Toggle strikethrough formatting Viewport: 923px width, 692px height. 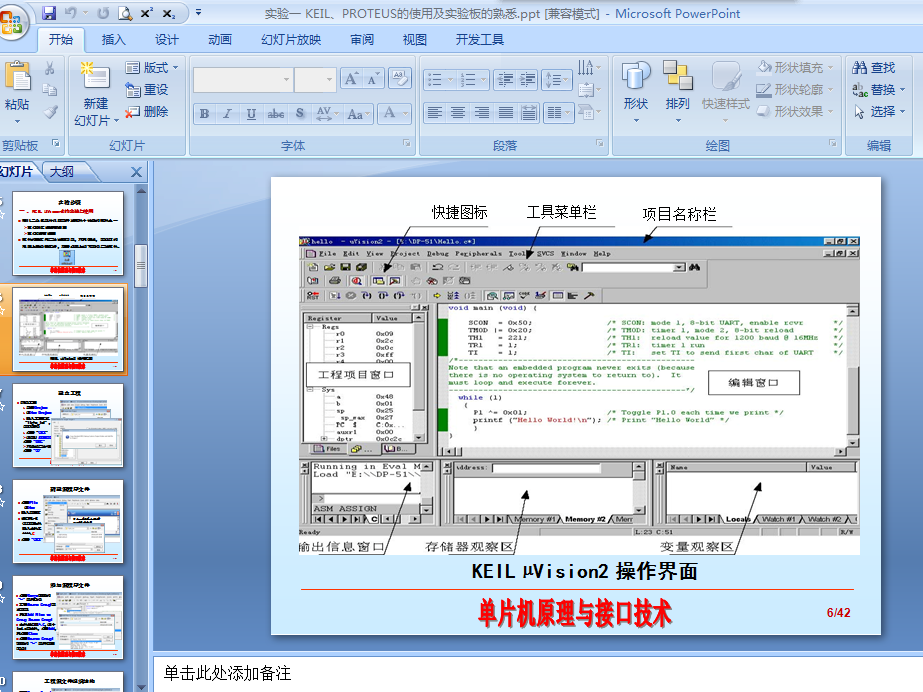(275, 114)
